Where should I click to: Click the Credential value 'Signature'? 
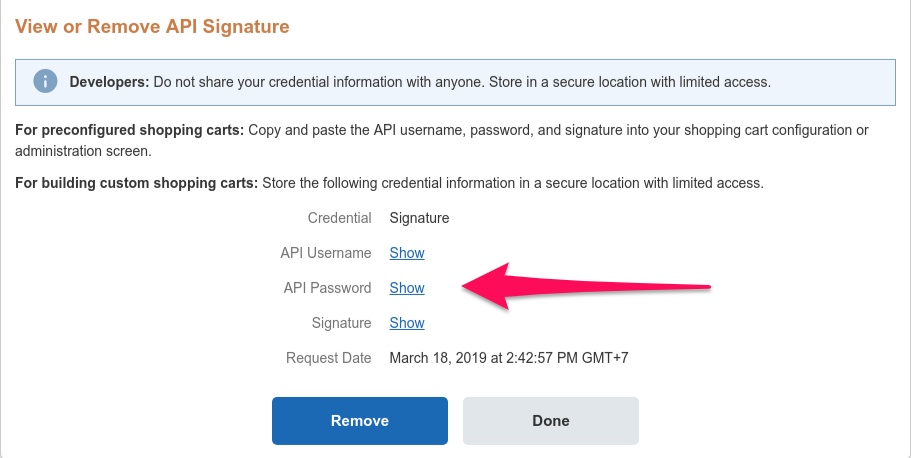pos(419,218)
